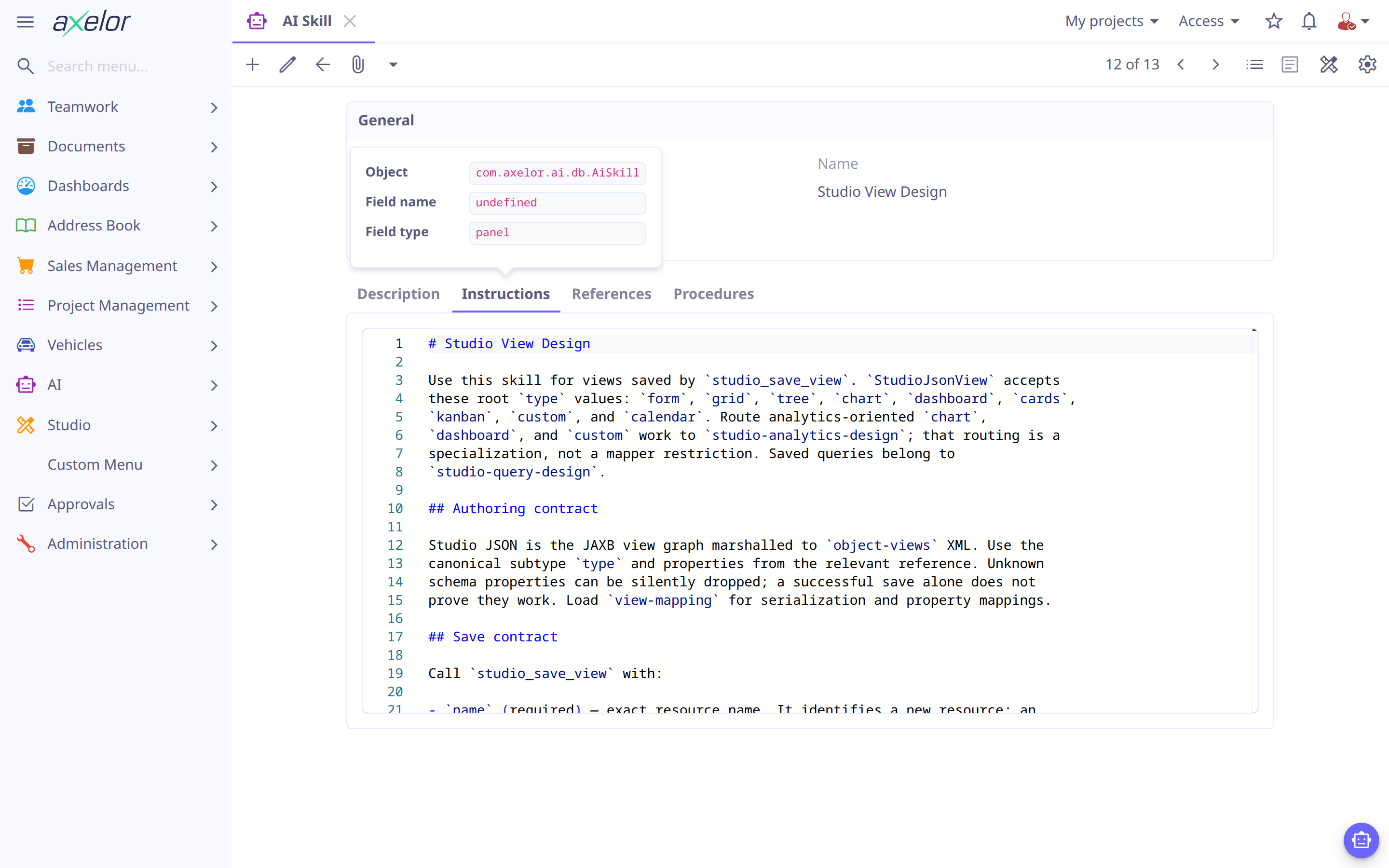
Task: Click the com.axelor.ai.db.AiSkill object value
Action: [x=558, y=173]
